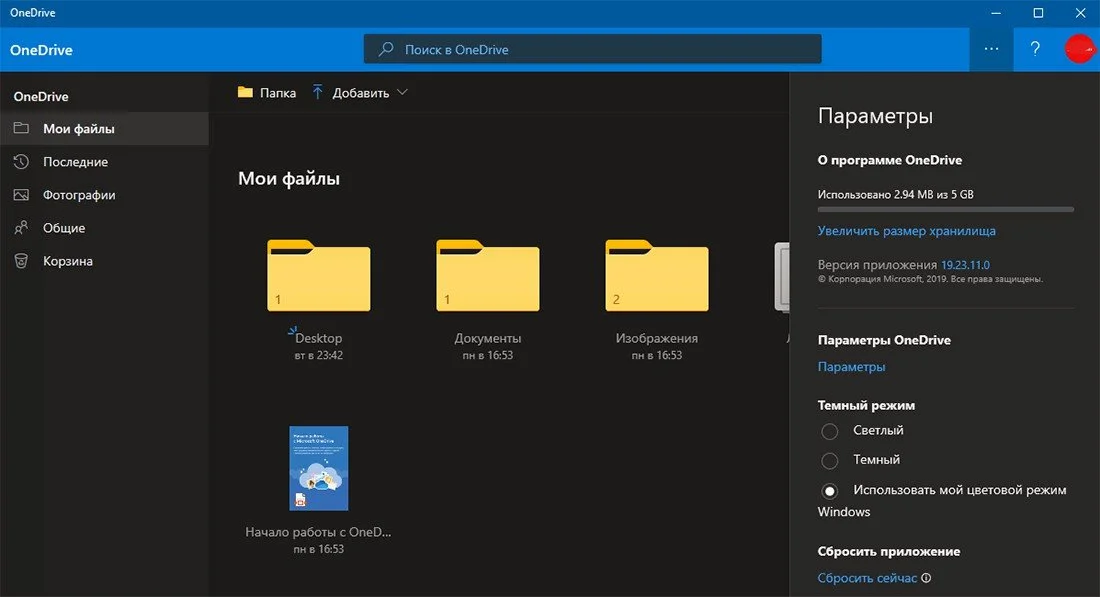
Task: Go to Фотографии in navigation
Action: click(105, 194)
